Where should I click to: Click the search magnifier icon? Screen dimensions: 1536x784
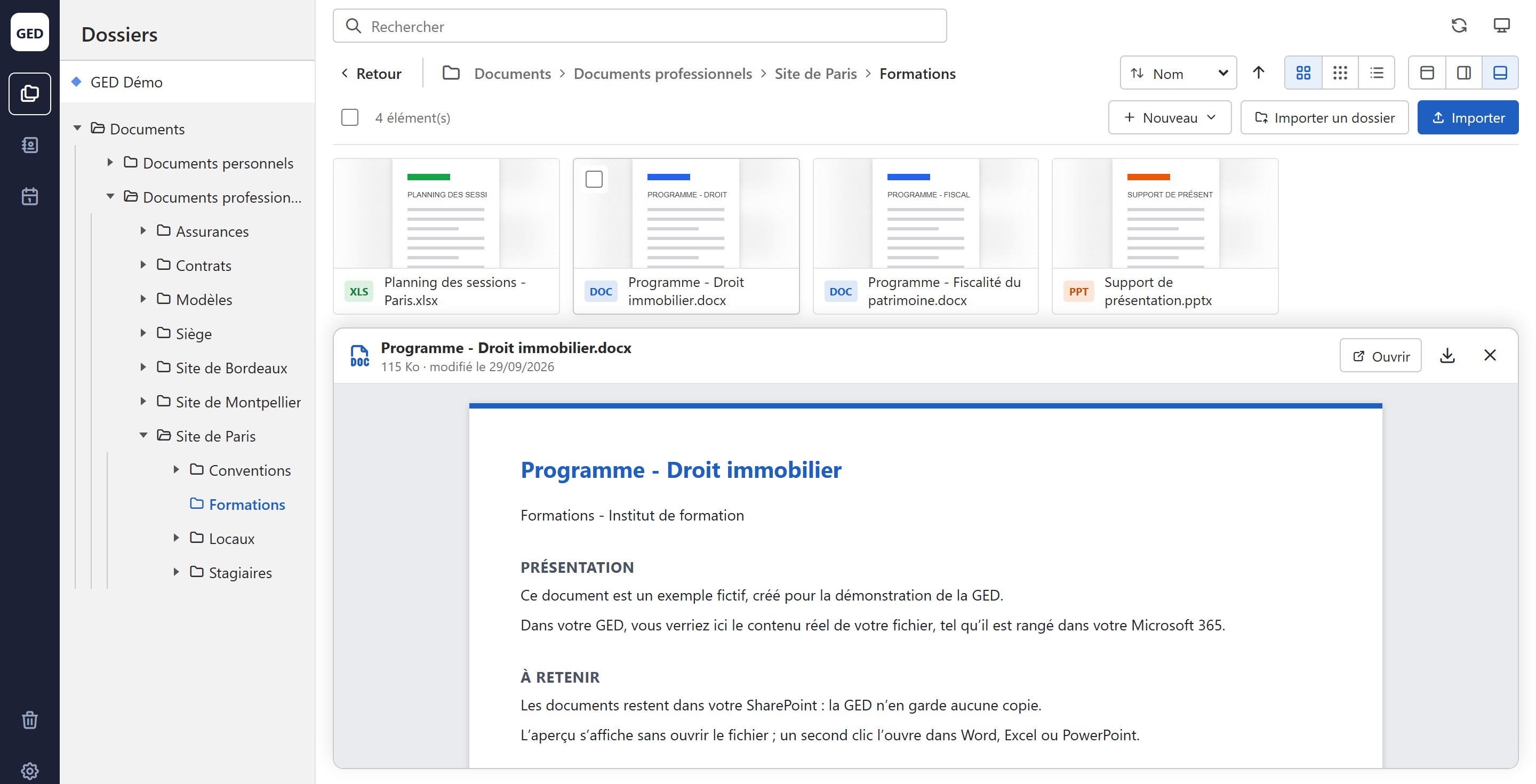click(x=354, y=26)
